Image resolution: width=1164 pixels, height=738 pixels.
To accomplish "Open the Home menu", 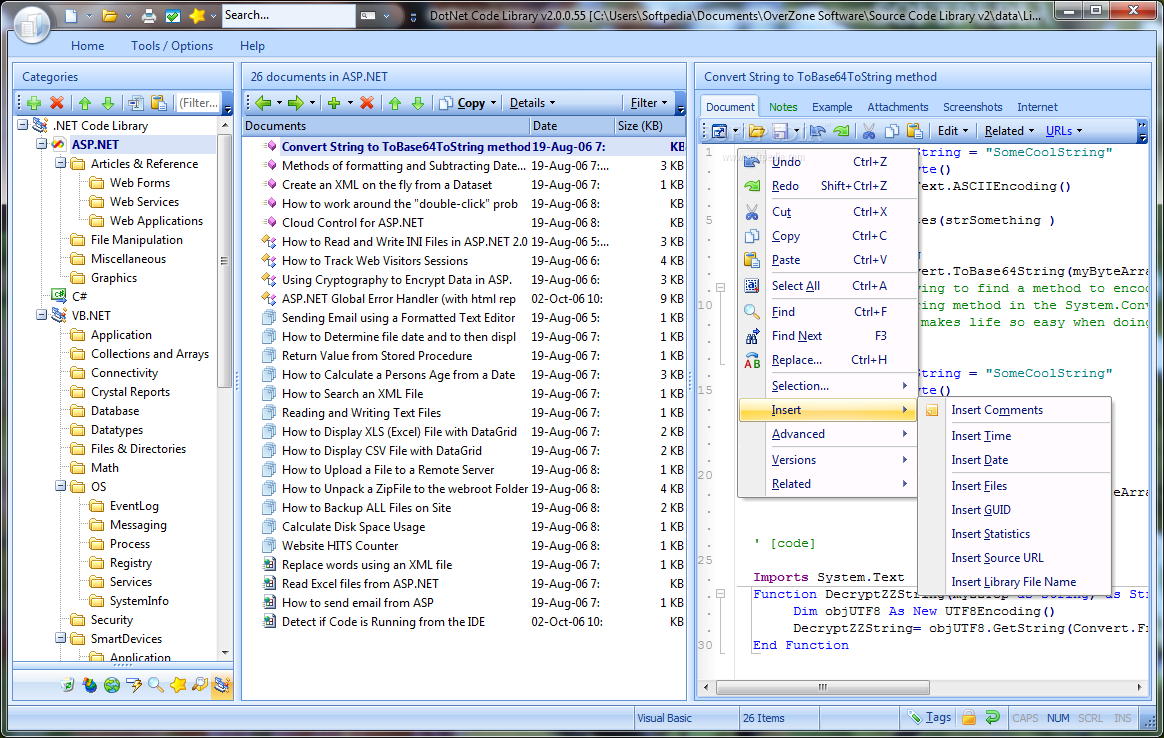I will coord(88,46).
